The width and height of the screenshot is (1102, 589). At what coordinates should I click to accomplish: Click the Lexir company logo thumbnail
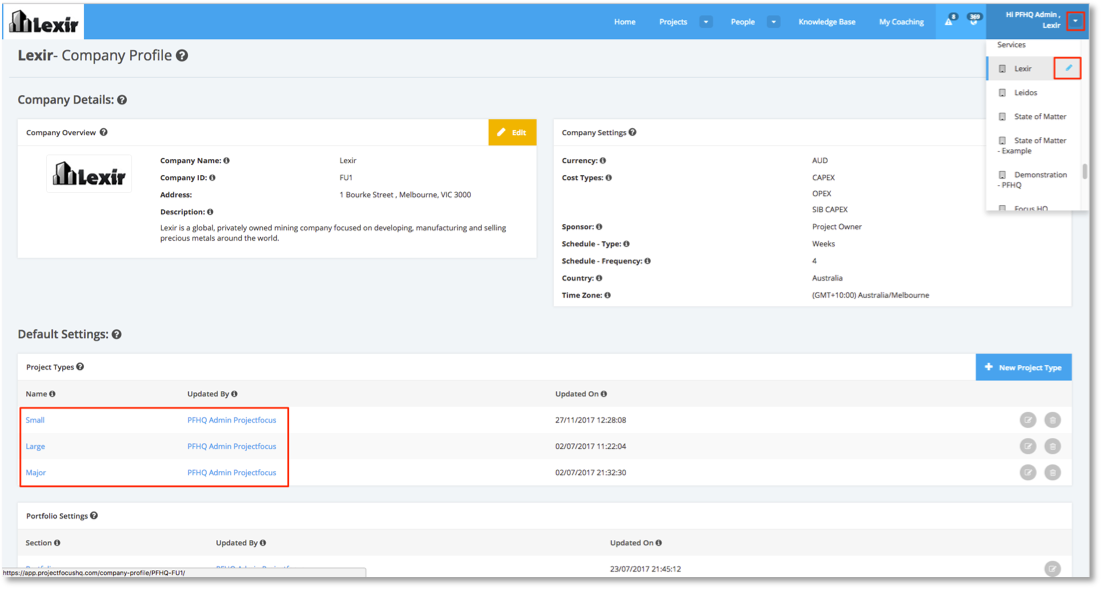[89, 174]
